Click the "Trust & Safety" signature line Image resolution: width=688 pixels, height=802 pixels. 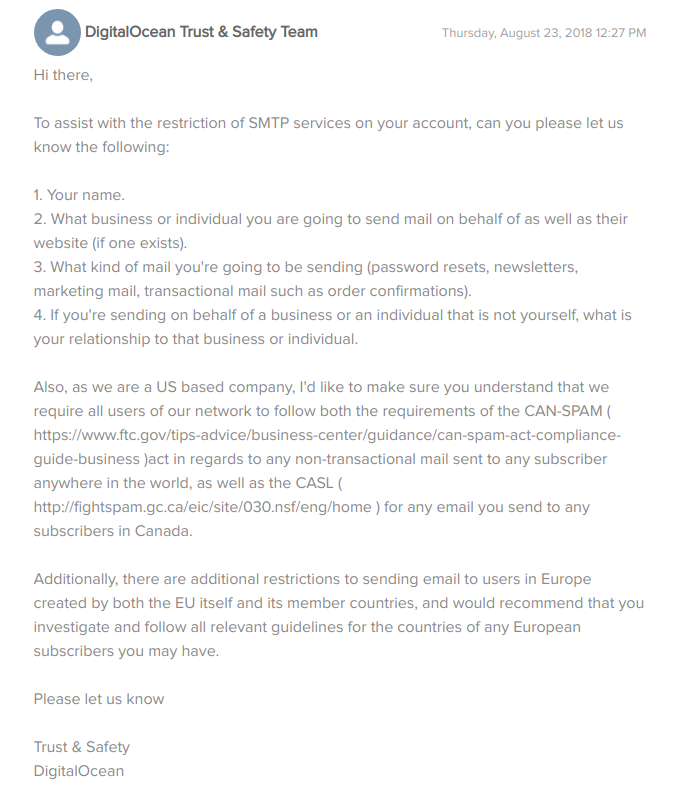coord(82,747)
